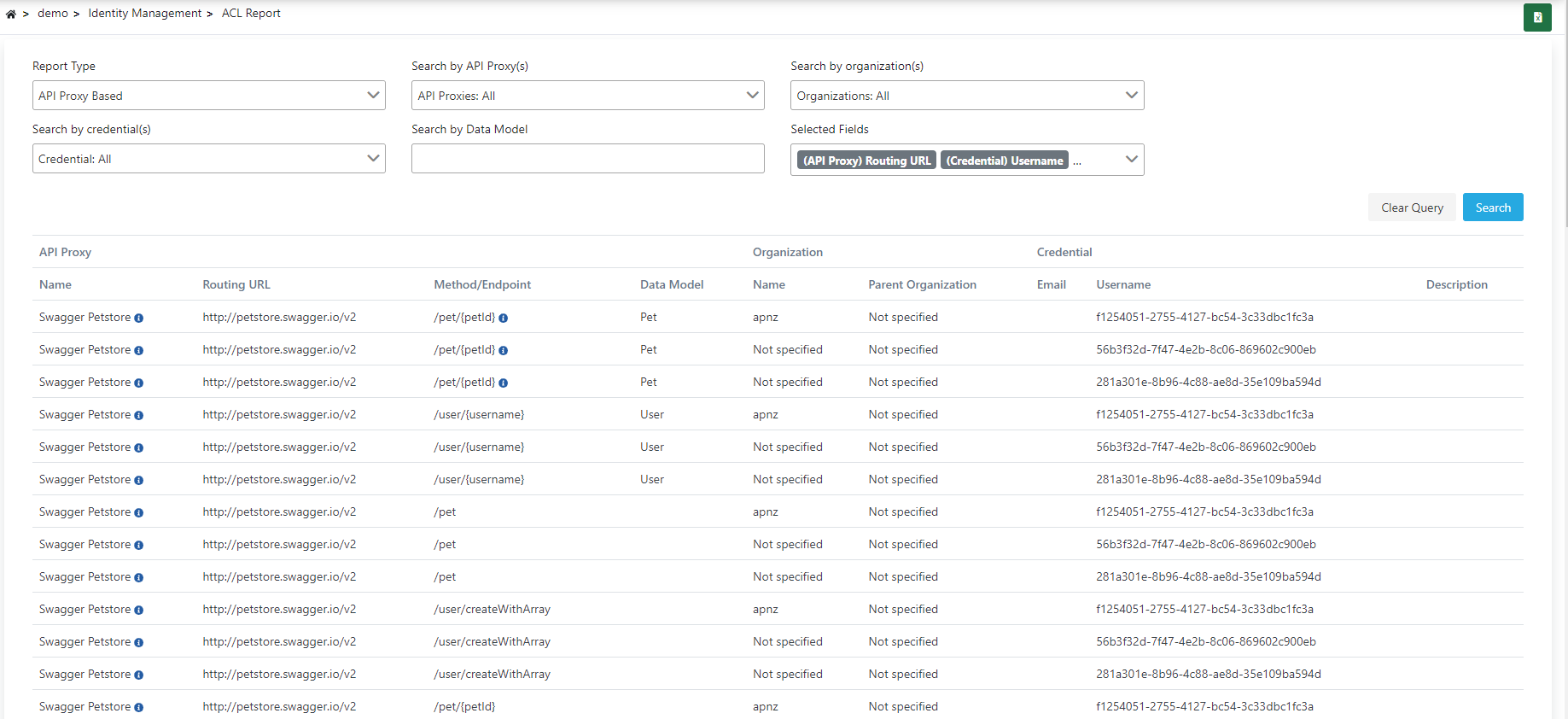Navigate to Identity Management breadcrumb

click(x=144, y=14)
